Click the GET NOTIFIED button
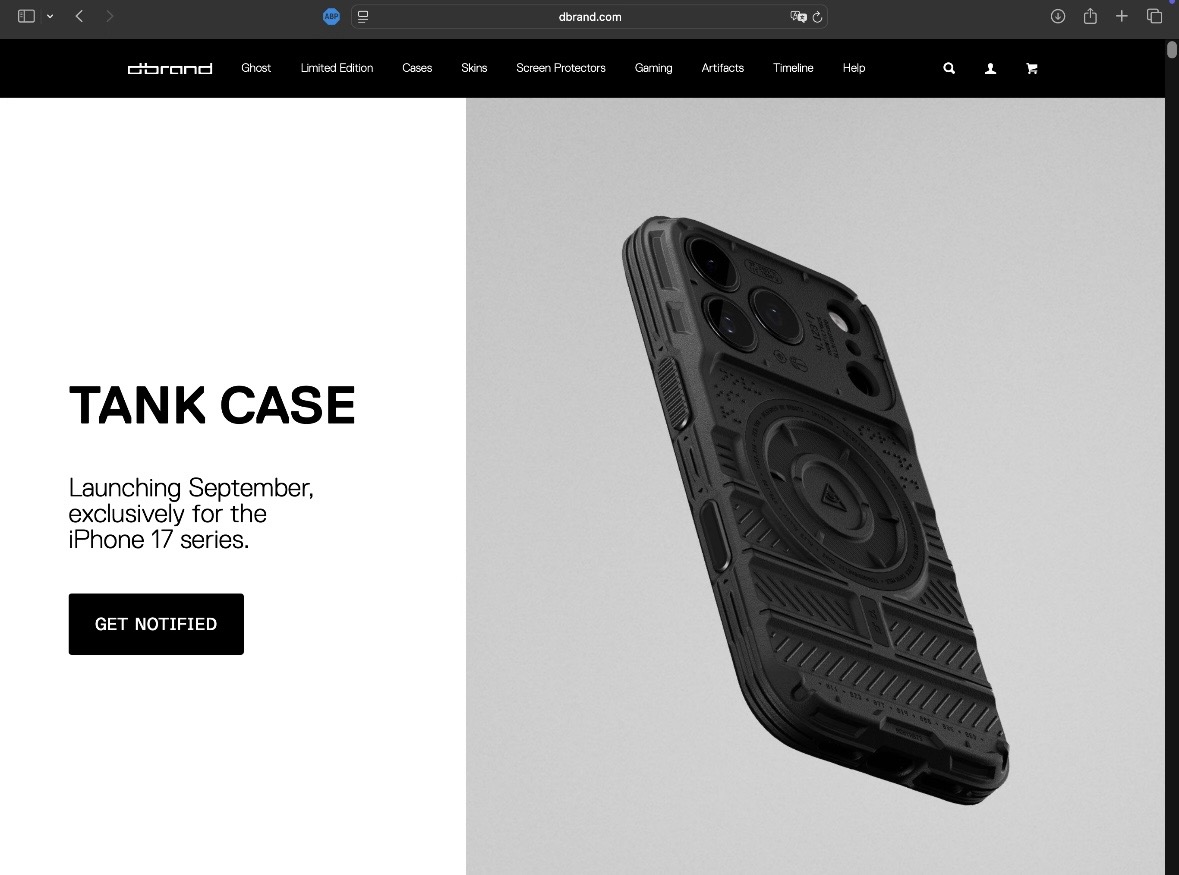The height and width of the screenshot is (875, 1179). tap(156, 624)
